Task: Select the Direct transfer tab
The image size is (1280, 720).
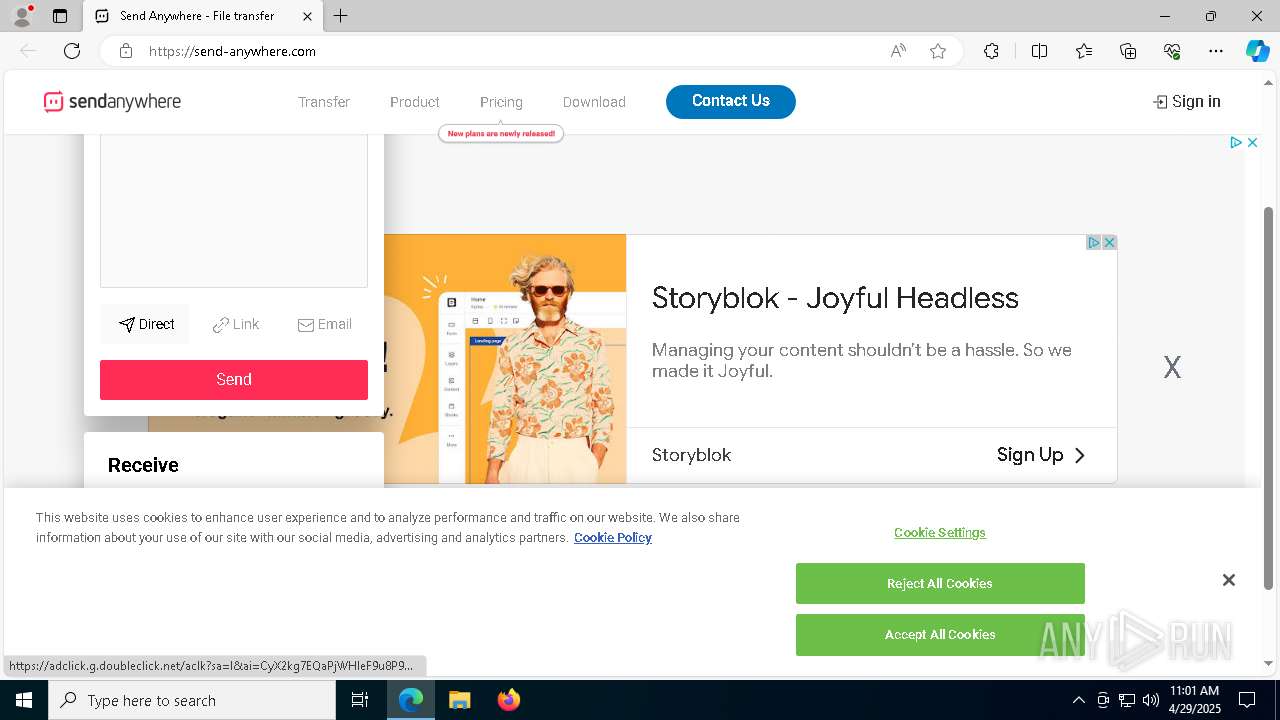Action: click(146, 324)
